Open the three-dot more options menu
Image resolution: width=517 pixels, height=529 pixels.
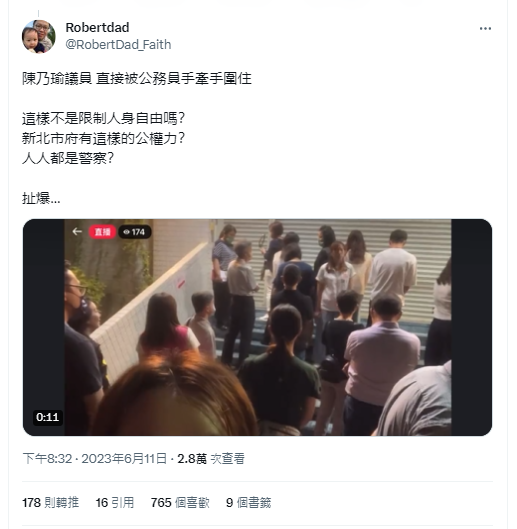pos(485,29)
